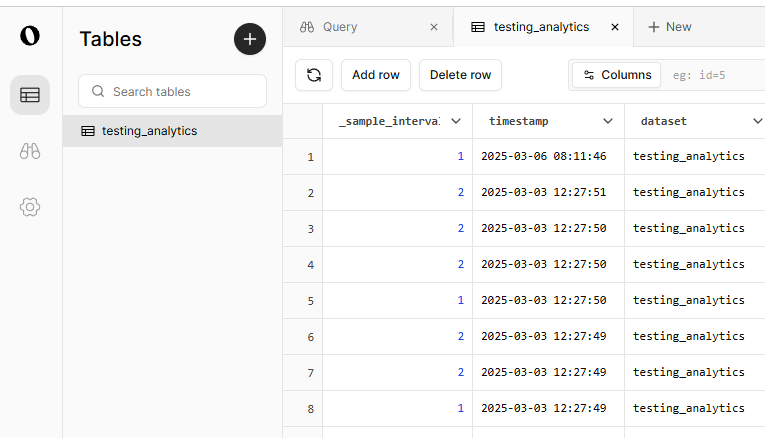Click the Add row button
The width and height of the screenshot is (765, 438).
click(x=376, y=75)
